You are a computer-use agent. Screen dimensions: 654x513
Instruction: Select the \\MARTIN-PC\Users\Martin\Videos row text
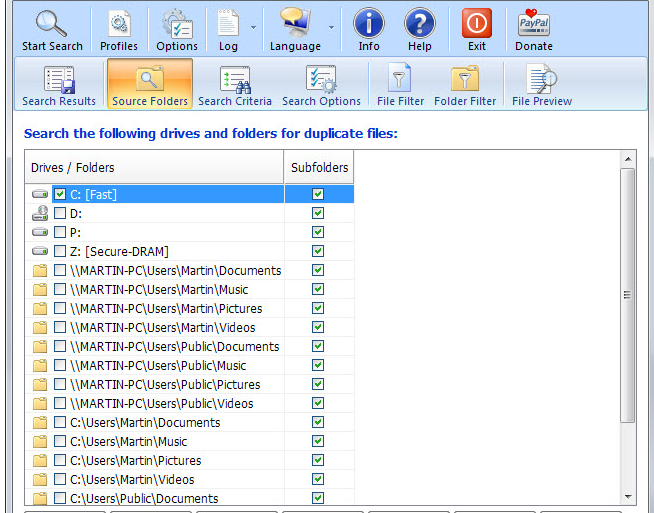163,327
